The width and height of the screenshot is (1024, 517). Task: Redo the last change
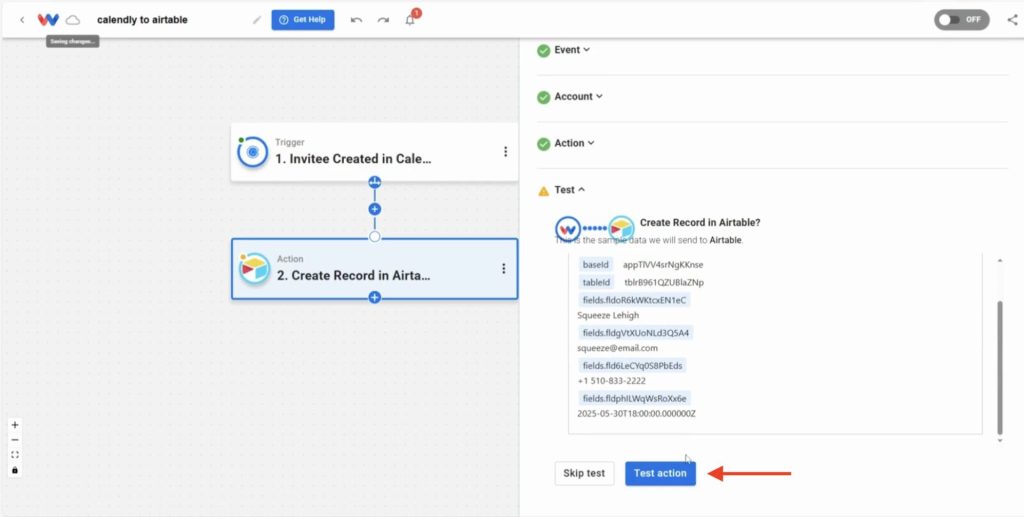point(383,20)
